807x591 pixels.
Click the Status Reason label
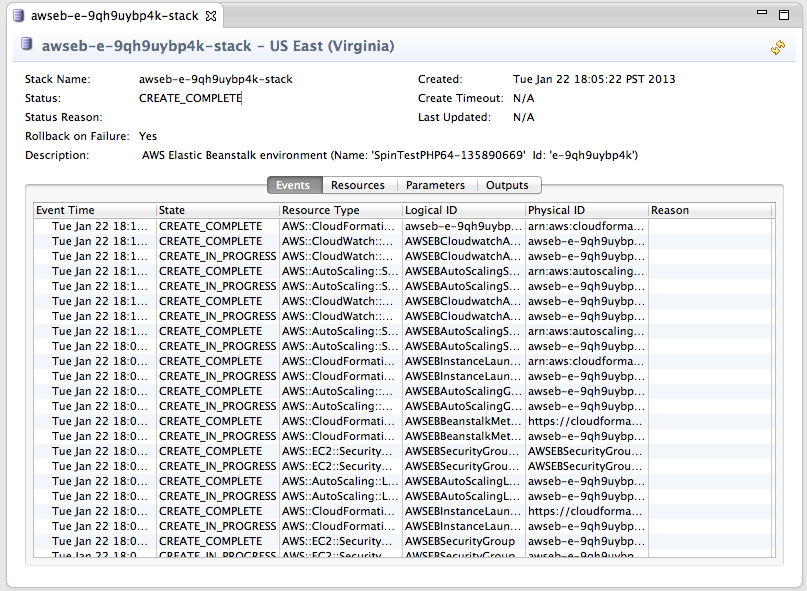coord(64,117)
